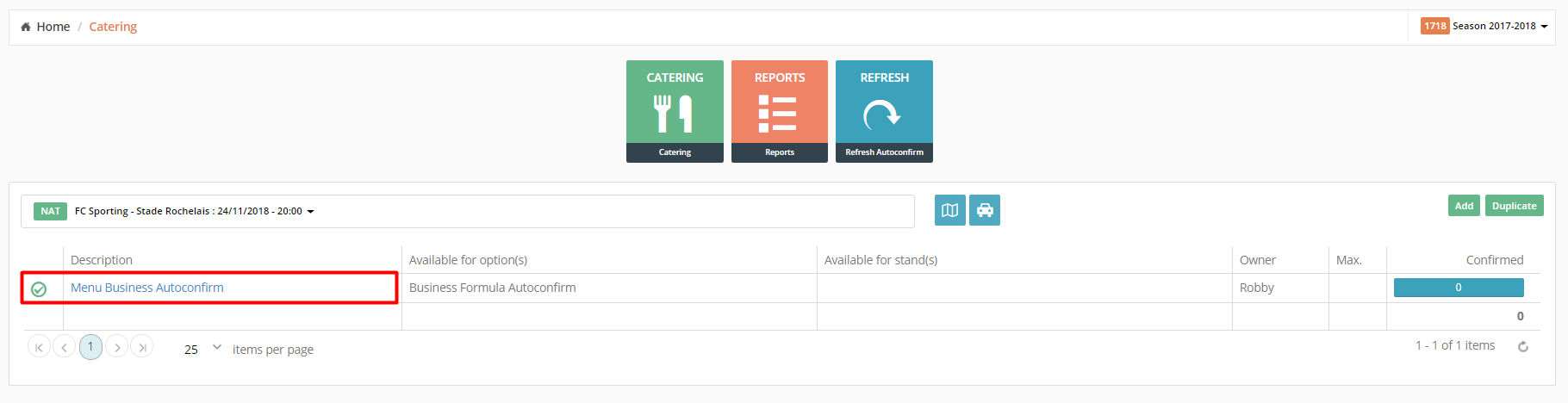Click the 1 - 1 of 1 items text

(1455, 345)
